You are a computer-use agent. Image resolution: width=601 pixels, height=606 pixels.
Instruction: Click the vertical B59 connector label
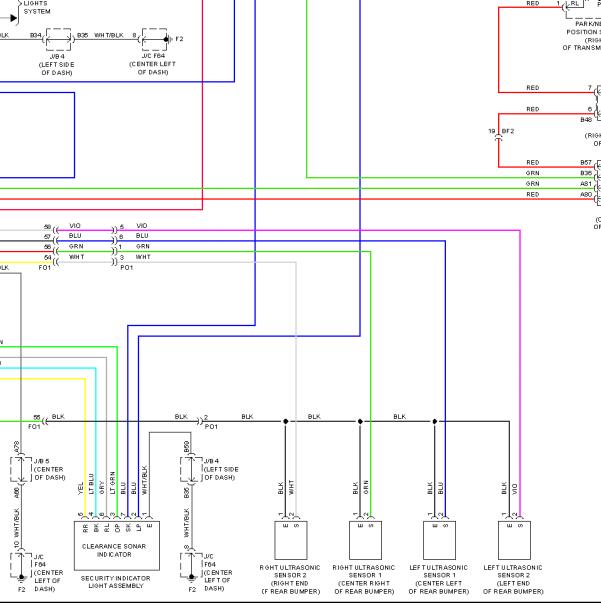click(x=187, y=446)
